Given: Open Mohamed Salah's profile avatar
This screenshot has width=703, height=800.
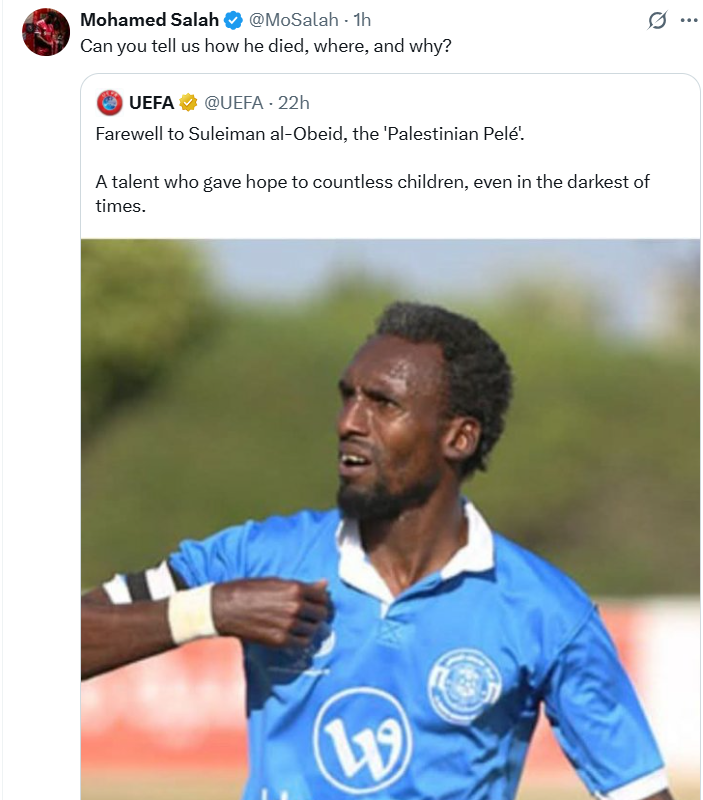Looking at the screenshot, I should pyautogui.click(x=45, y=32).
